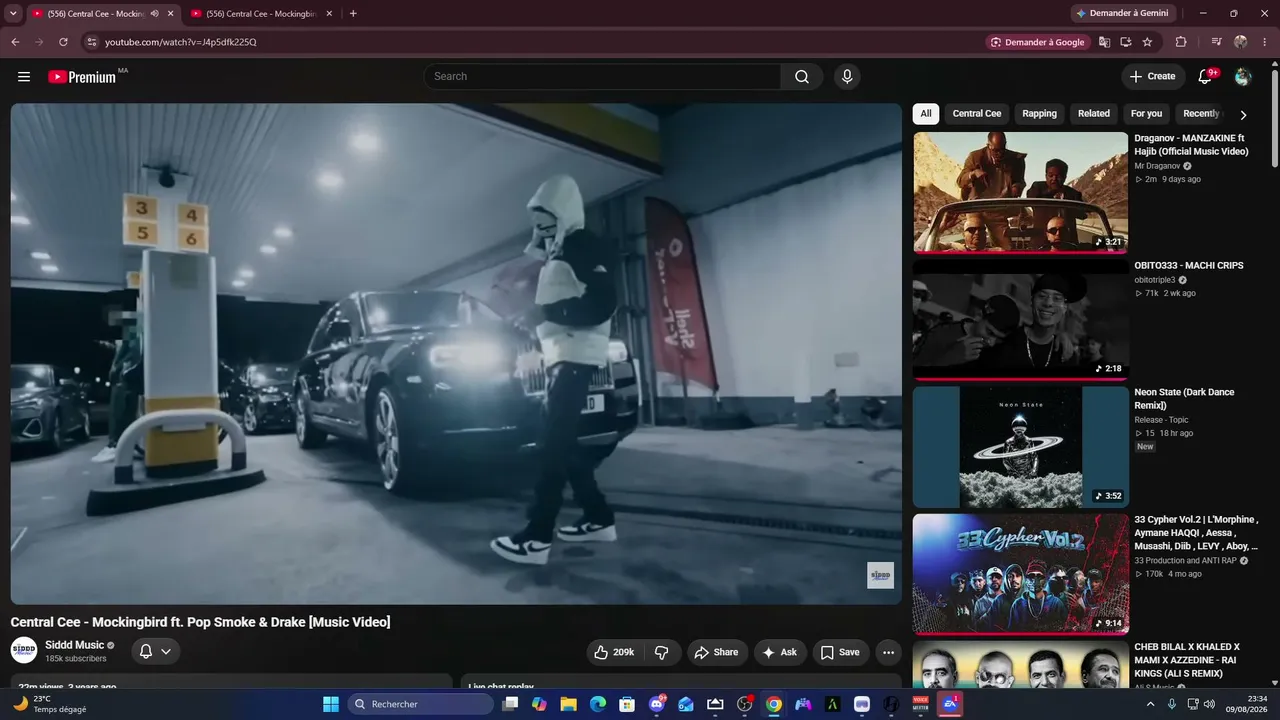Filter suggestions by Rapping chip
The width and height of the screenshot is (1280, 720).
pos(1039,114)
